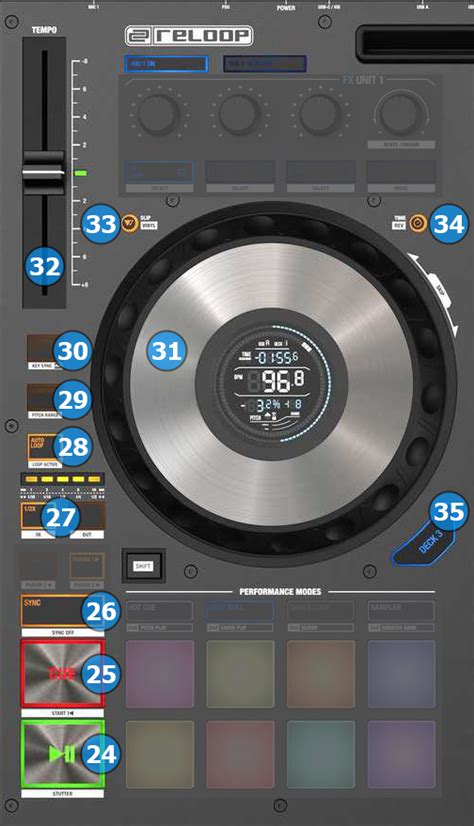Toggle the AUTO LOOP button

(45, 447)
